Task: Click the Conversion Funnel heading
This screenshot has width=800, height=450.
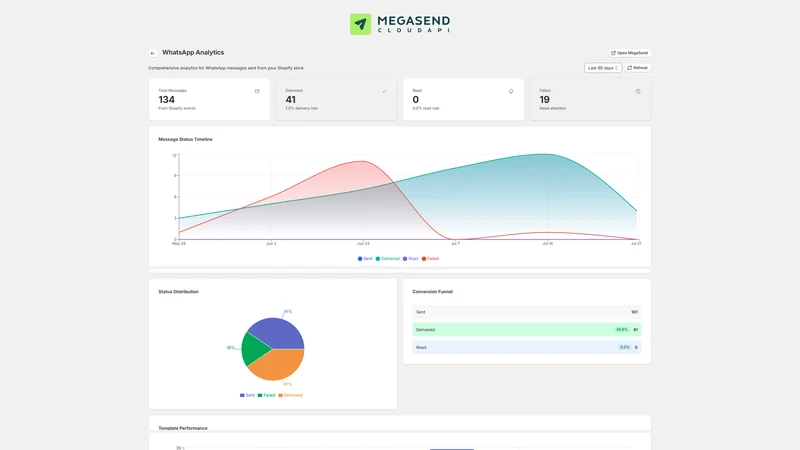Action: (432, 292)
